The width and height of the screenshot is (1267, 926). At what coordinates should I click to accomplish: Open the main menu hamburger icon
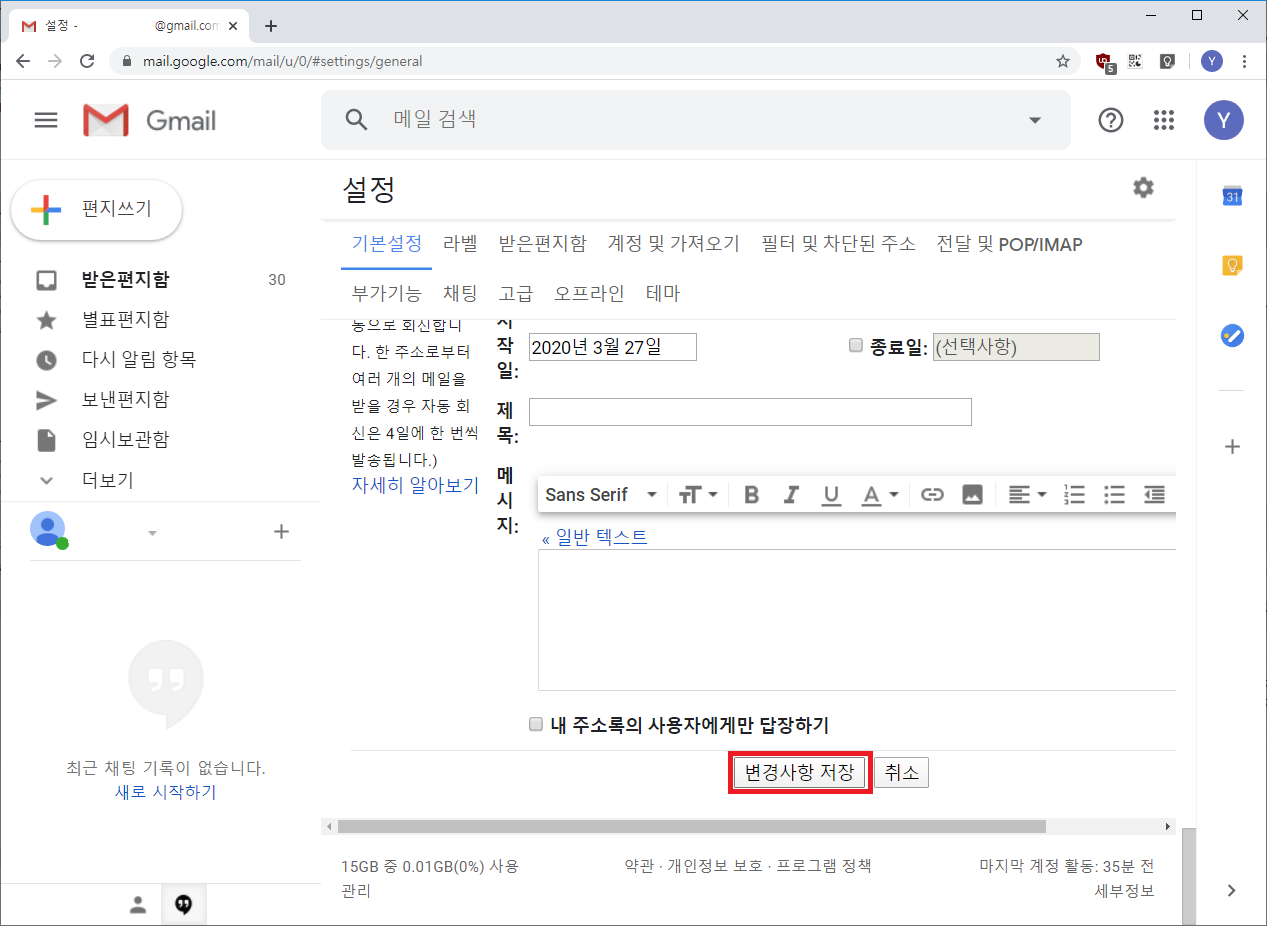coord(46,120)
